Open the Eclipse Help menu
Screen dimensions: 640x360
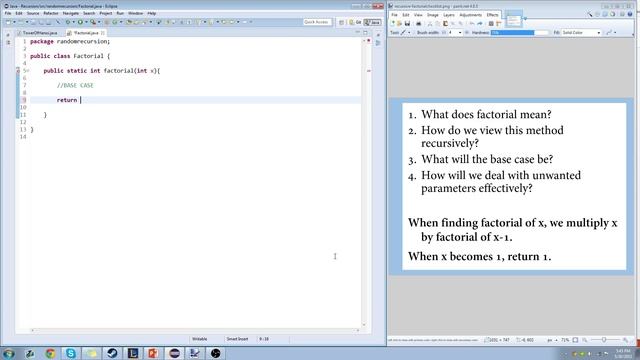point(152,13)
